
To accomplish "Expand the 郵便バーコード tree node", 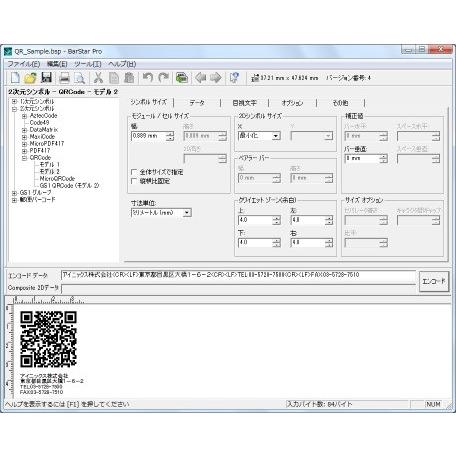I will (x=14, y=200).
